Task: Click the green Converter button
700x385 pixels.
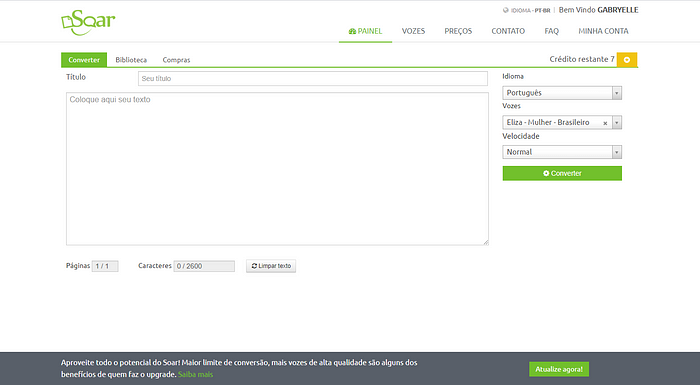Action: click(x=562, y=173)
